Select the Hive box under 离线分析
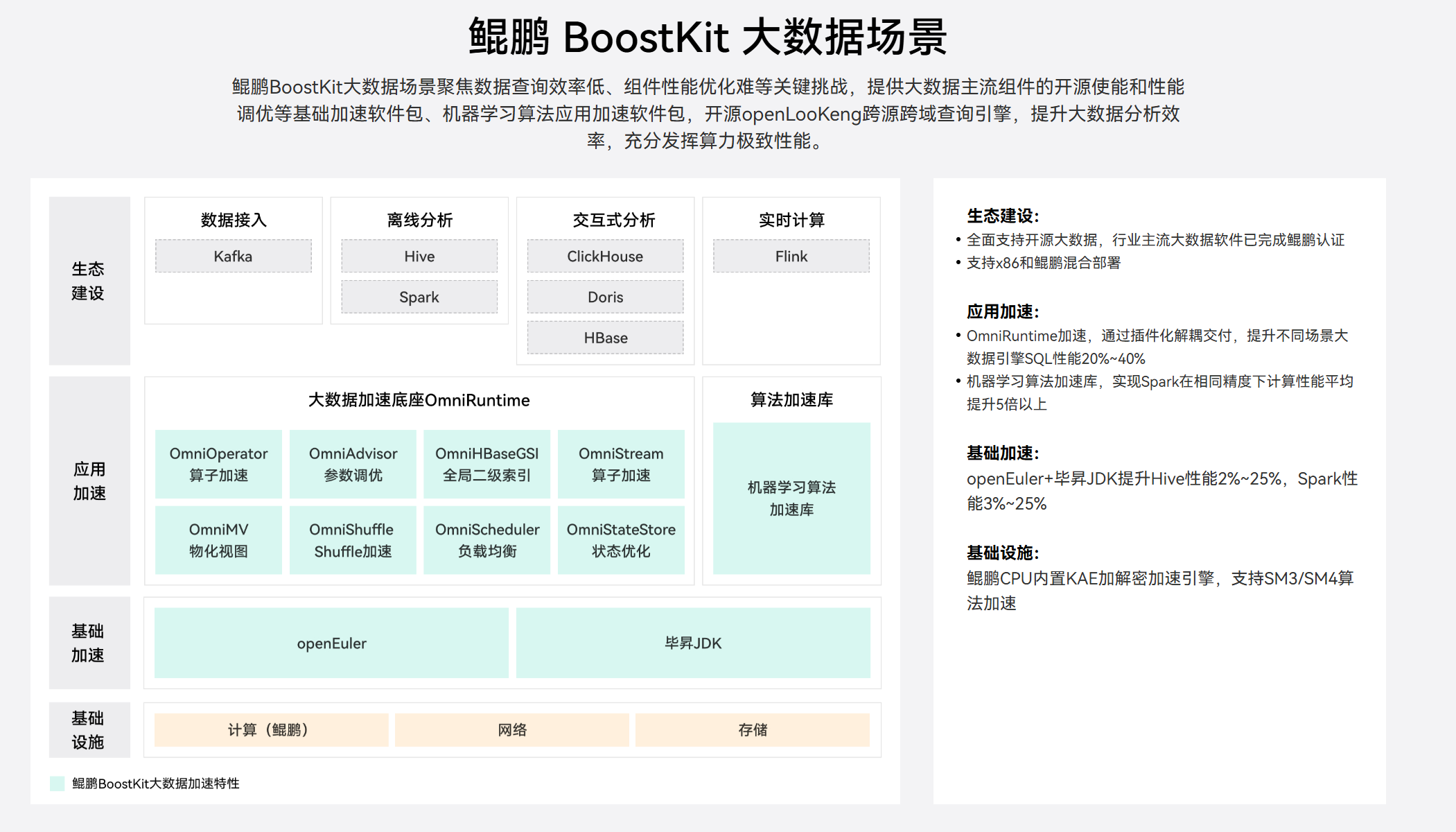Image resolution: width=1456 pixels, height=832 pixels. coord(419,257)
